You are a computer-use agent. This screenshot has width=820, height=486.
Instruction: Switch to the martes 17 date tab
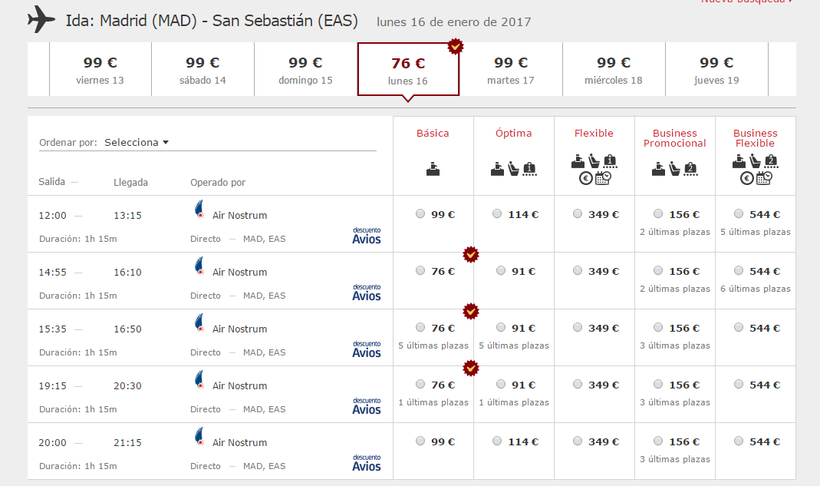click(x=510, y=70)
